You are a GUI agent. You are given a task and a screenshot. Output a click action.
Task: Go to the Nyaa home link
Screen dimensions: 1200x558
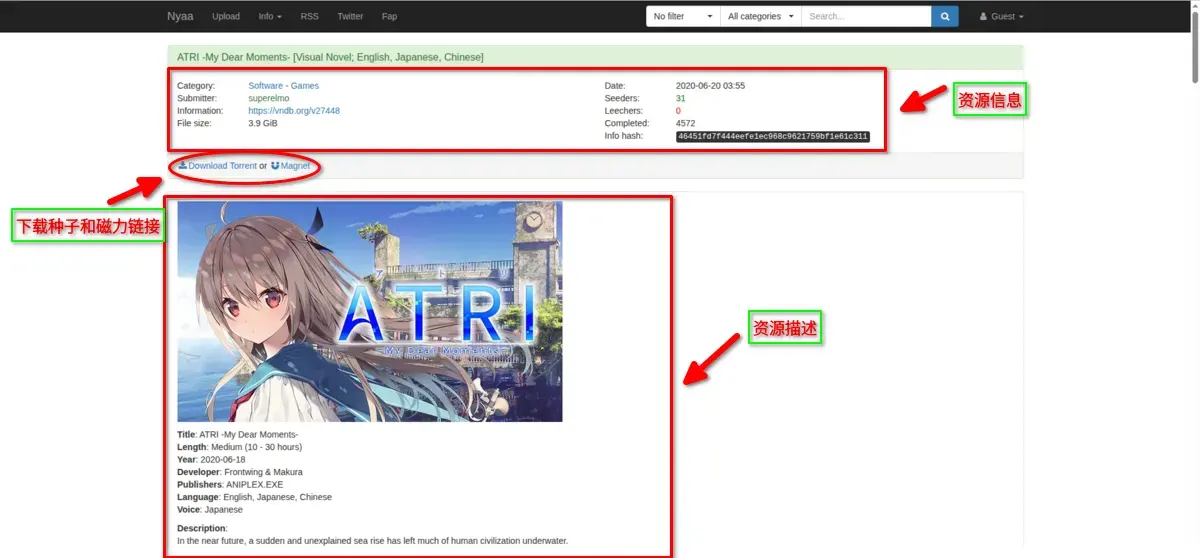click(180, 16)
